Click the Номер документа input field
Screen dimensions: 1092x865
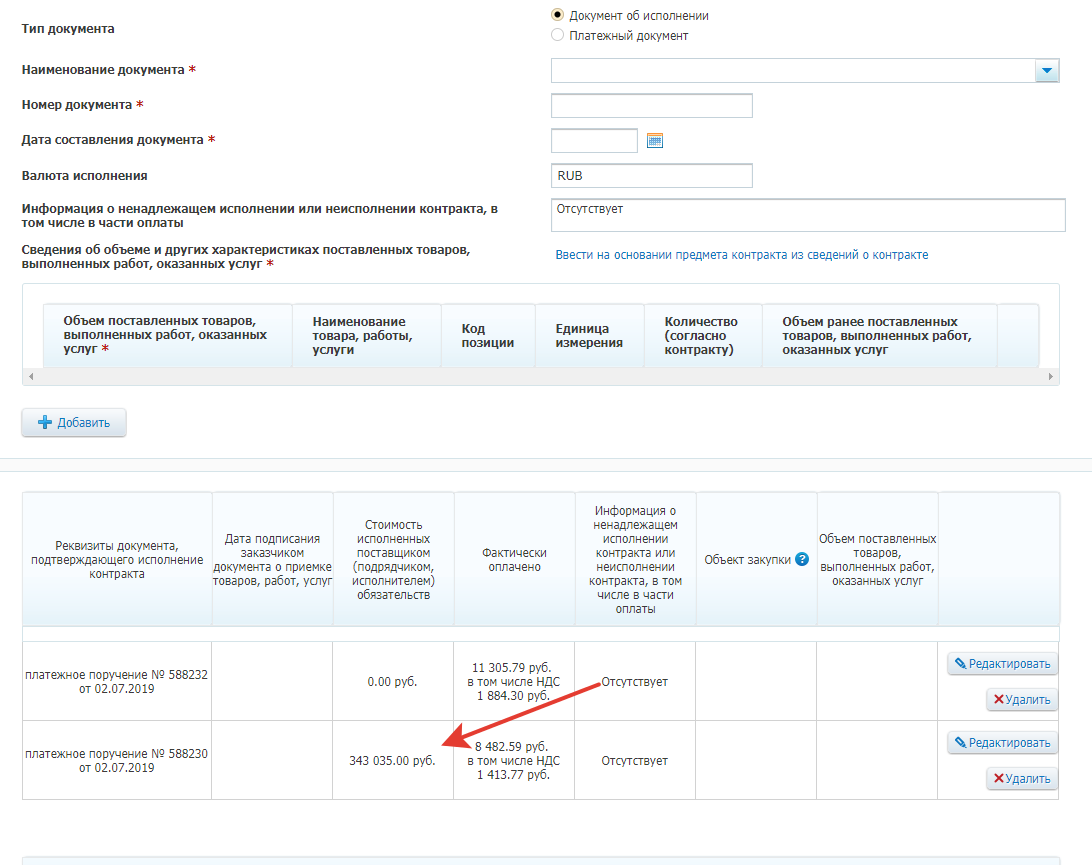(x=651, y=106)
